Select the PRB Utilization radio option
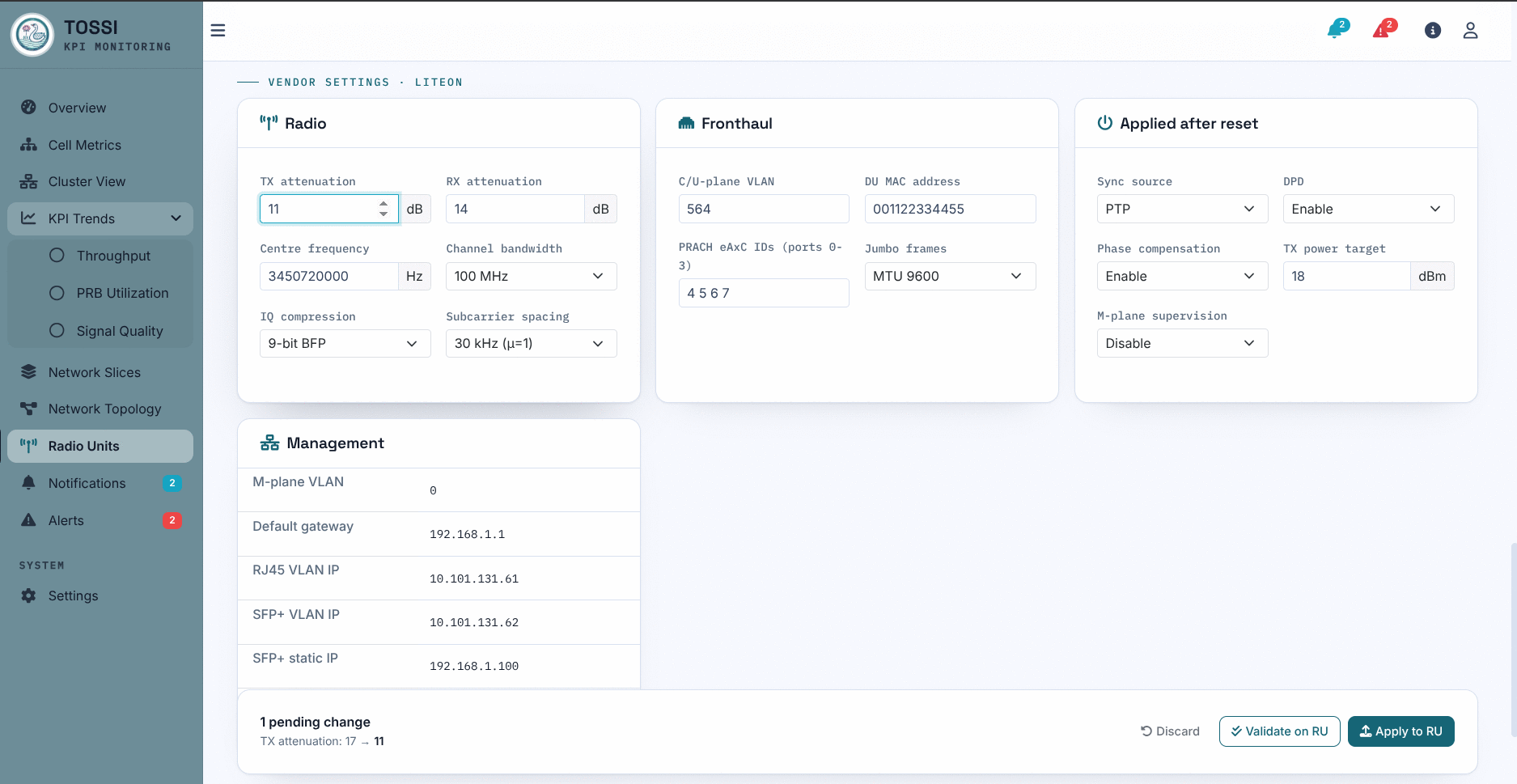 (x=57, y=293)
